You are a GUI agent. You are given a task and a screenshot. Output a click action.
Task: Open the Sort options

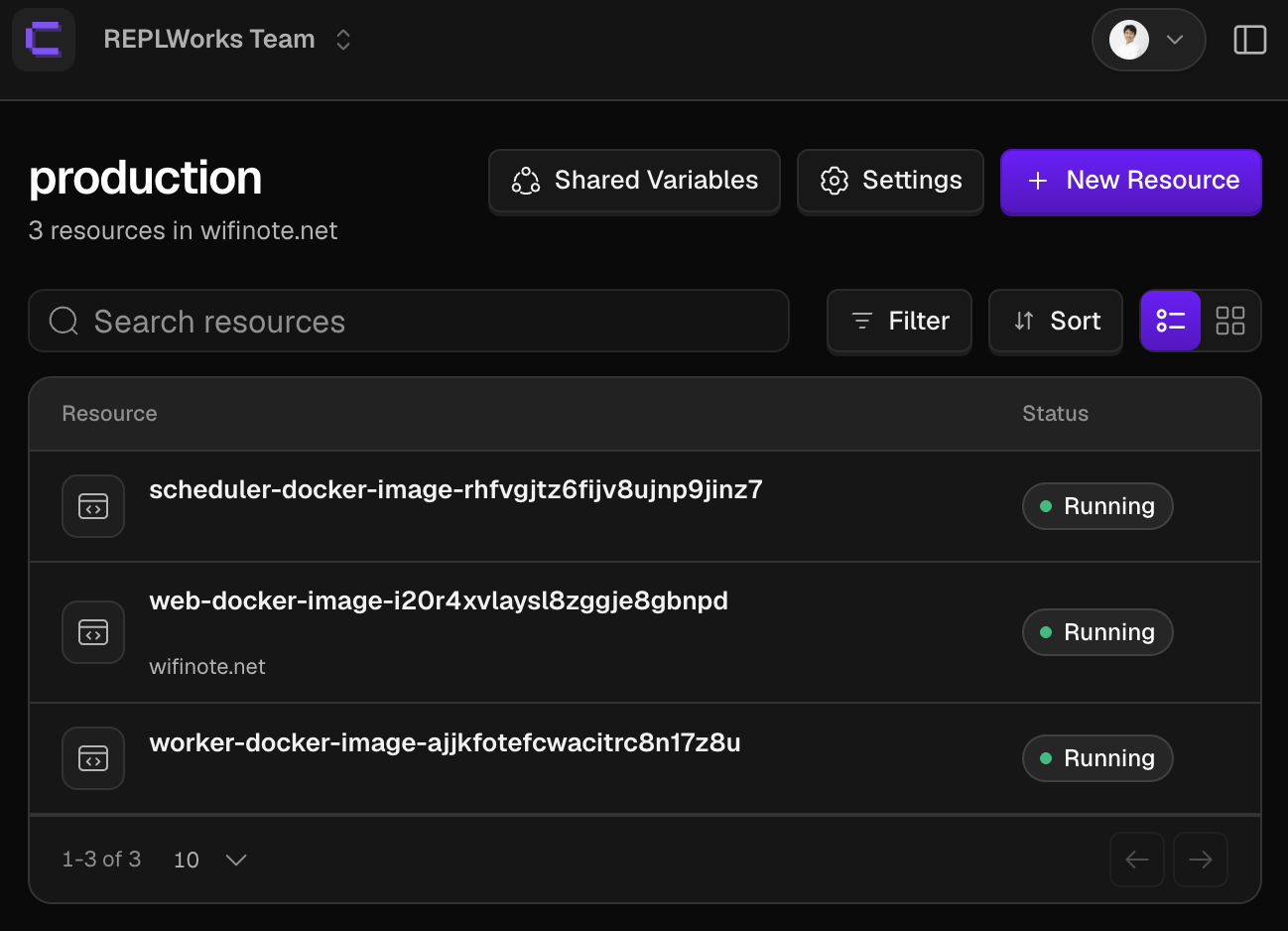tap(1056, 321)
